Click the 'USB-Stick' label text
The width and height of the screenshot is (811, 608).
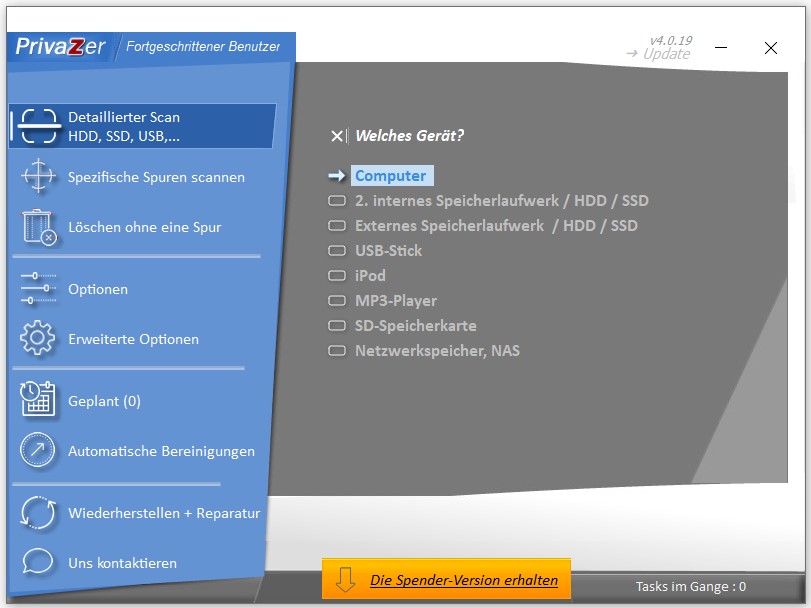click(388, 251)
